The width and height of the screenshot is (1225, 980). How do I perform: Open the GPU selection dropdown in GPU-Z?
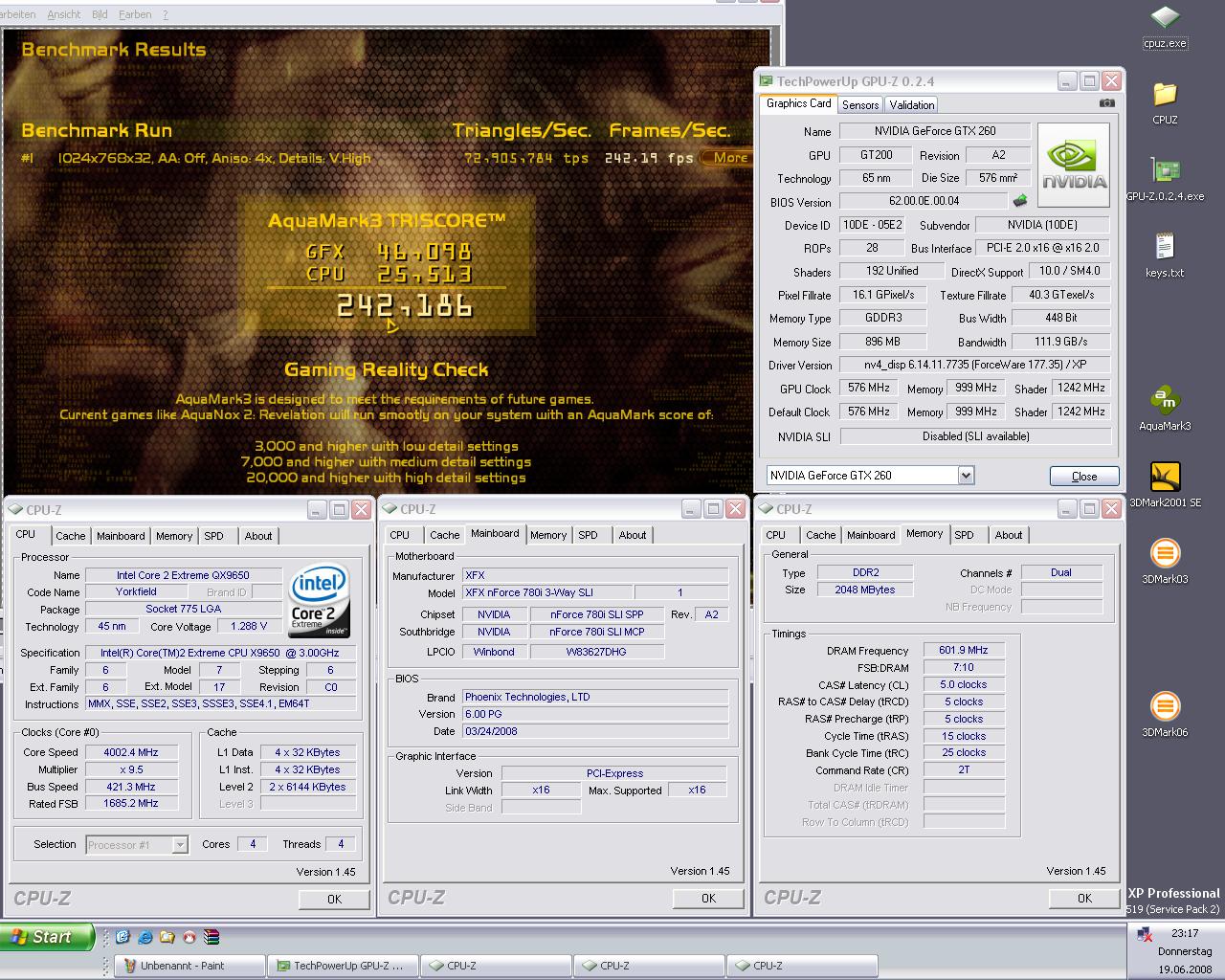tap(966, 475)
